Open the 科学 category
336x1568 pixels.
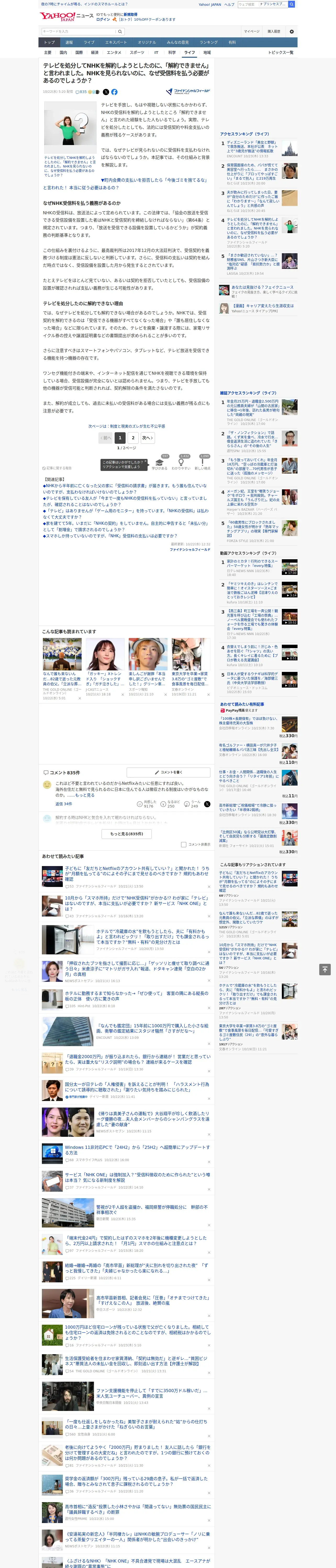[x=172, y=52]
